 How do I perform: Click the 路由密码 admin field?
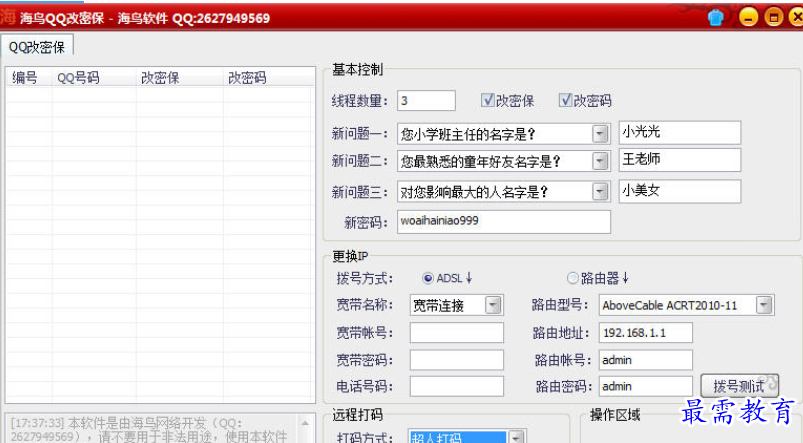646,386
